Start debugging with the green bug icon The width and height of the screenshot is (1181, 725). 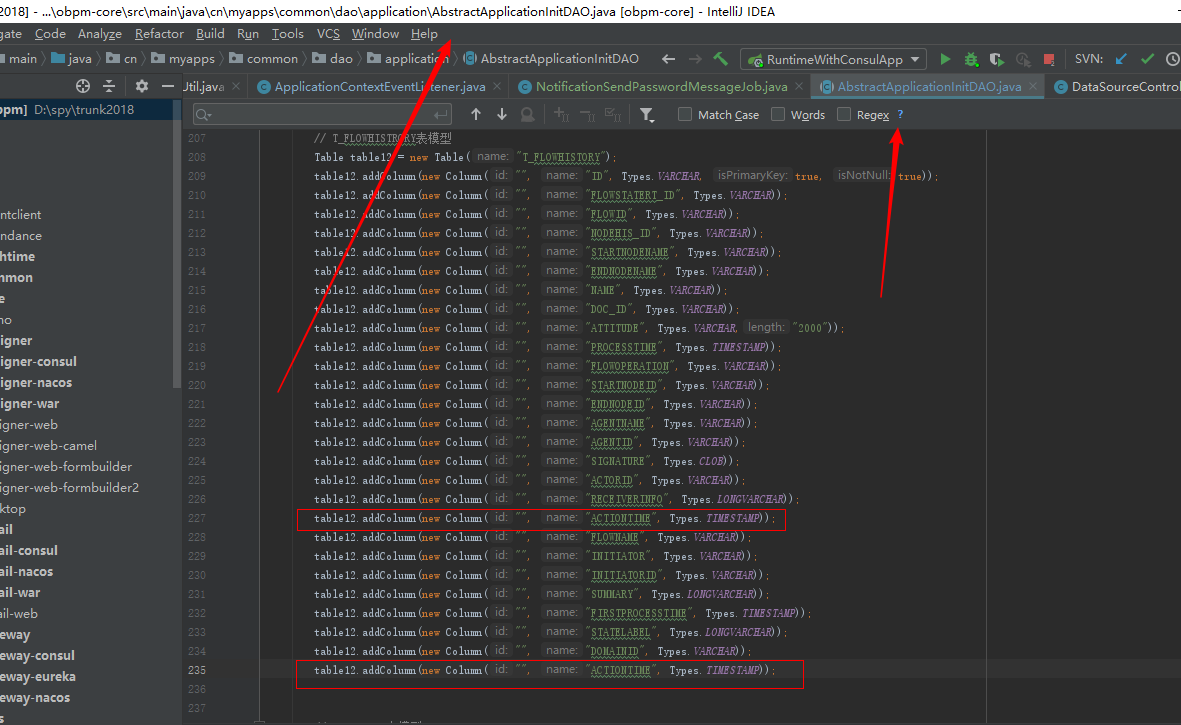click(971, 59)
